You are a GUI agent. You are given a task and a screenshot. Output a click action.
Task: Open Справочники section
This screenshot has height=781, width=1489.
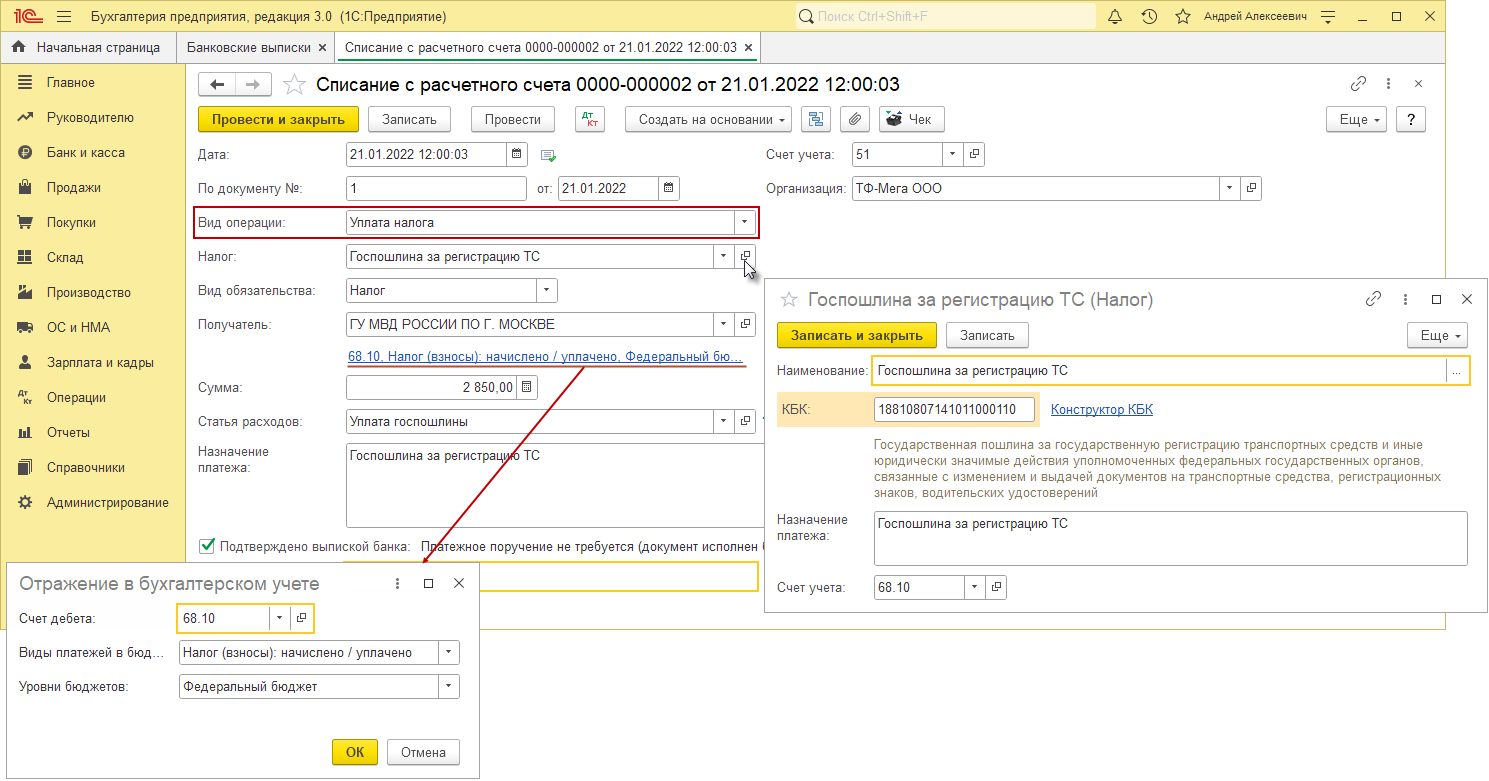pos(86,467)
